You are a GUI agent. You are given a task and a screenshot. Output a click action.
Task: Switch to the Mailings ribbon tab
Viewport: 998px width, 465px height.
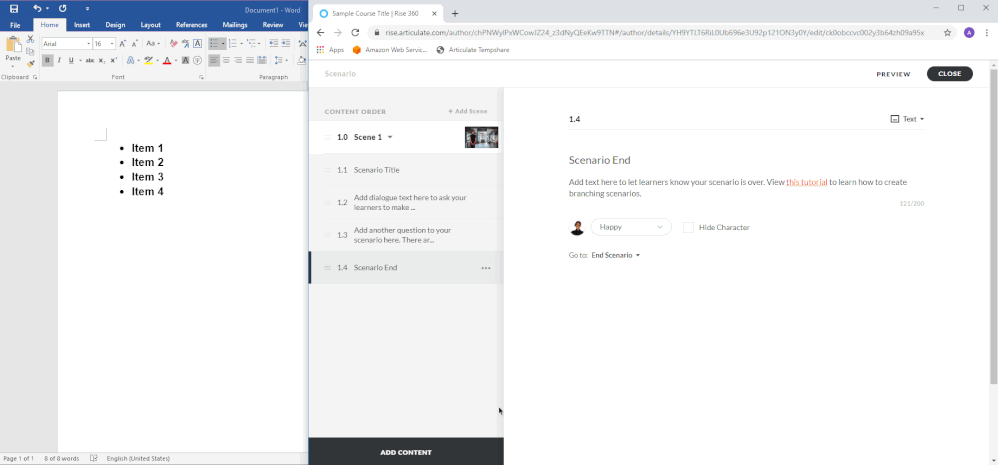pyautogui.click(x=235, y=25)
